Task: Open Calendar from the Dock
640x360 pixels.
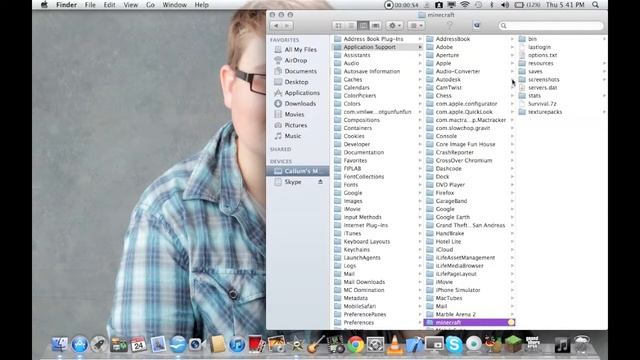Action: pos(138,344)
